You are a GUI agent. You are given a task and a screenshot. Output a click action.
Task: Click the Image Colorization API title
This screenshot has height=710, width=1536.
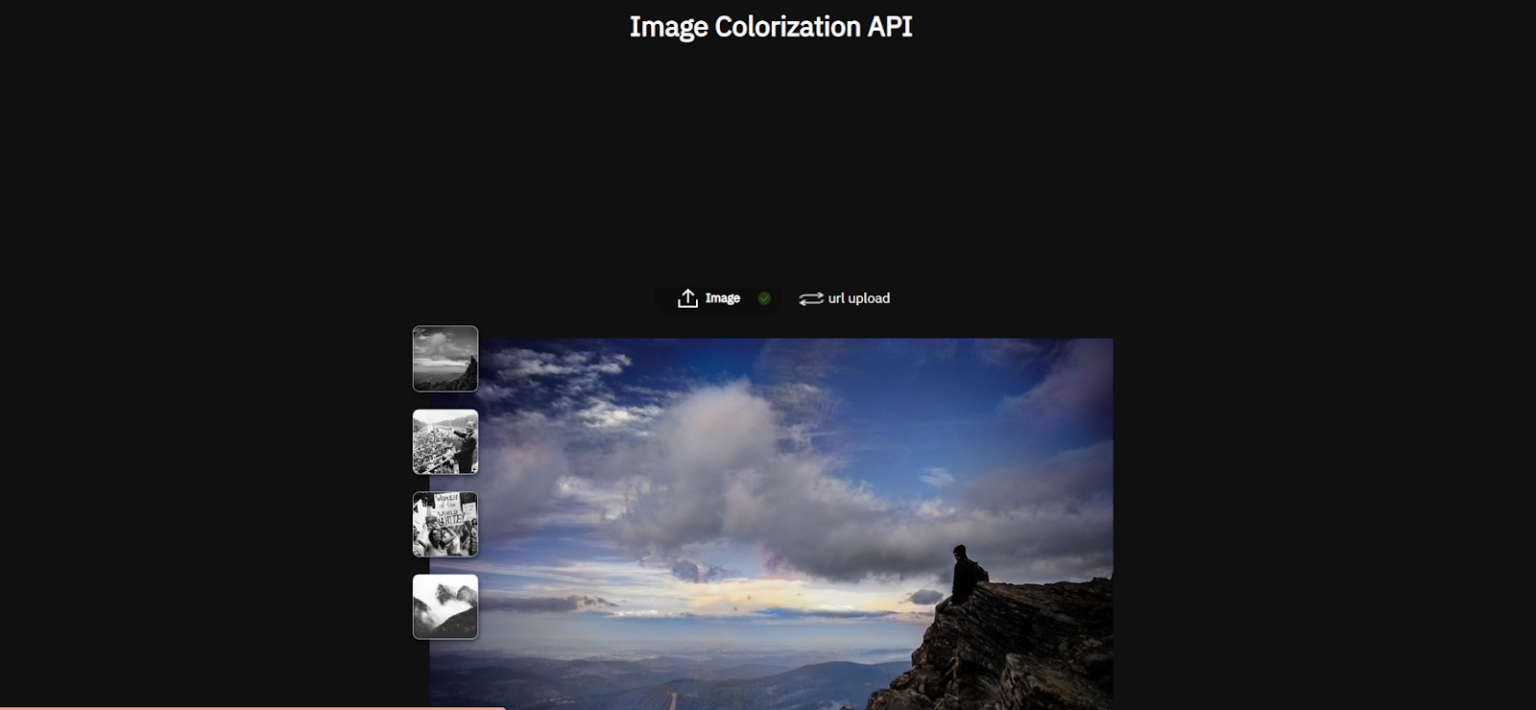pos(770,26)
